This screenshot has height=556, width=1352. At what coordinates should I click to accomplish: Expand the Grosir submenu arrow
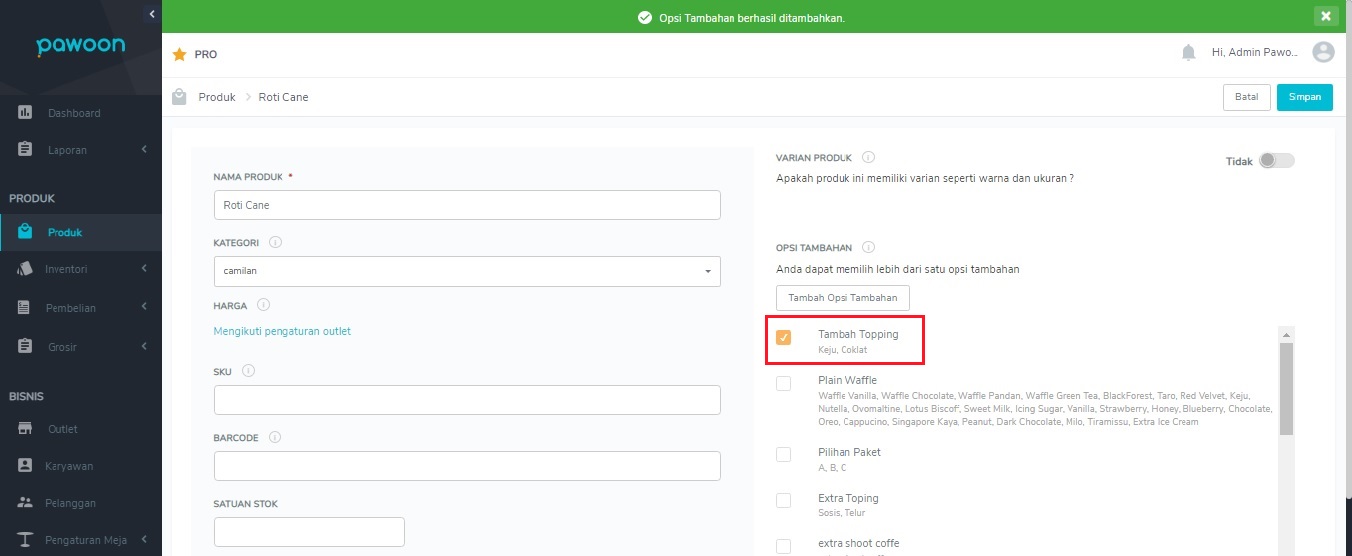144,346
